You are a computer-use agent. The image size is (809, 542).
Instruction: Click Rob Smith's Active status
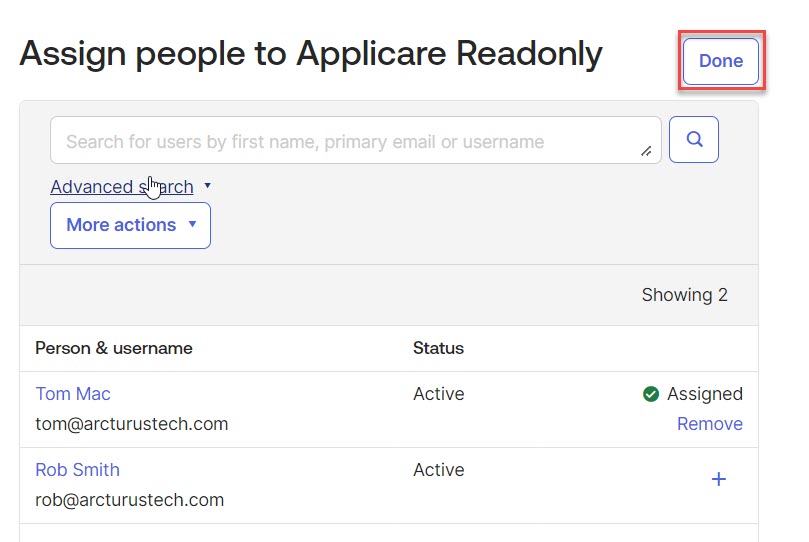[438, 470]
